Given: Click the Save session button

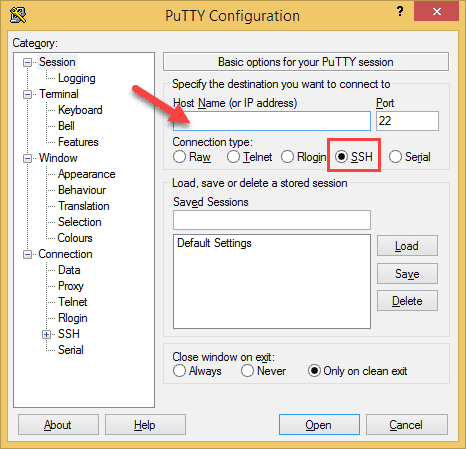Looking at the screenshot, I should pyautogui.click(x=407, y=273).
